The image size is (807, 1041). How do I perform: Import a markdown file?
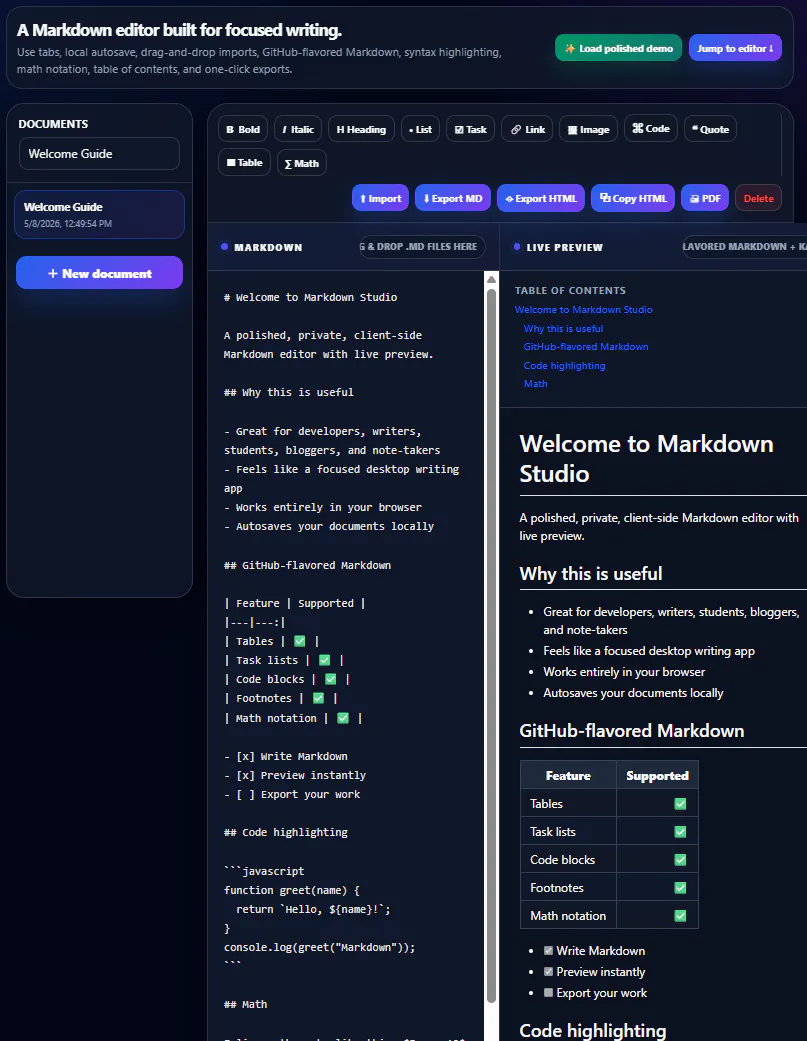[380, 198]
